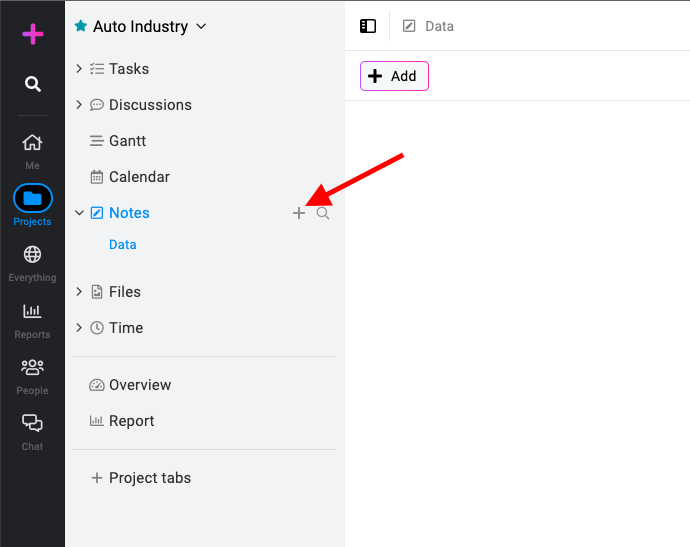This screenshot has width=690, height=547.
Task: Toggle the sidebar panel icon
Action: 368,26
